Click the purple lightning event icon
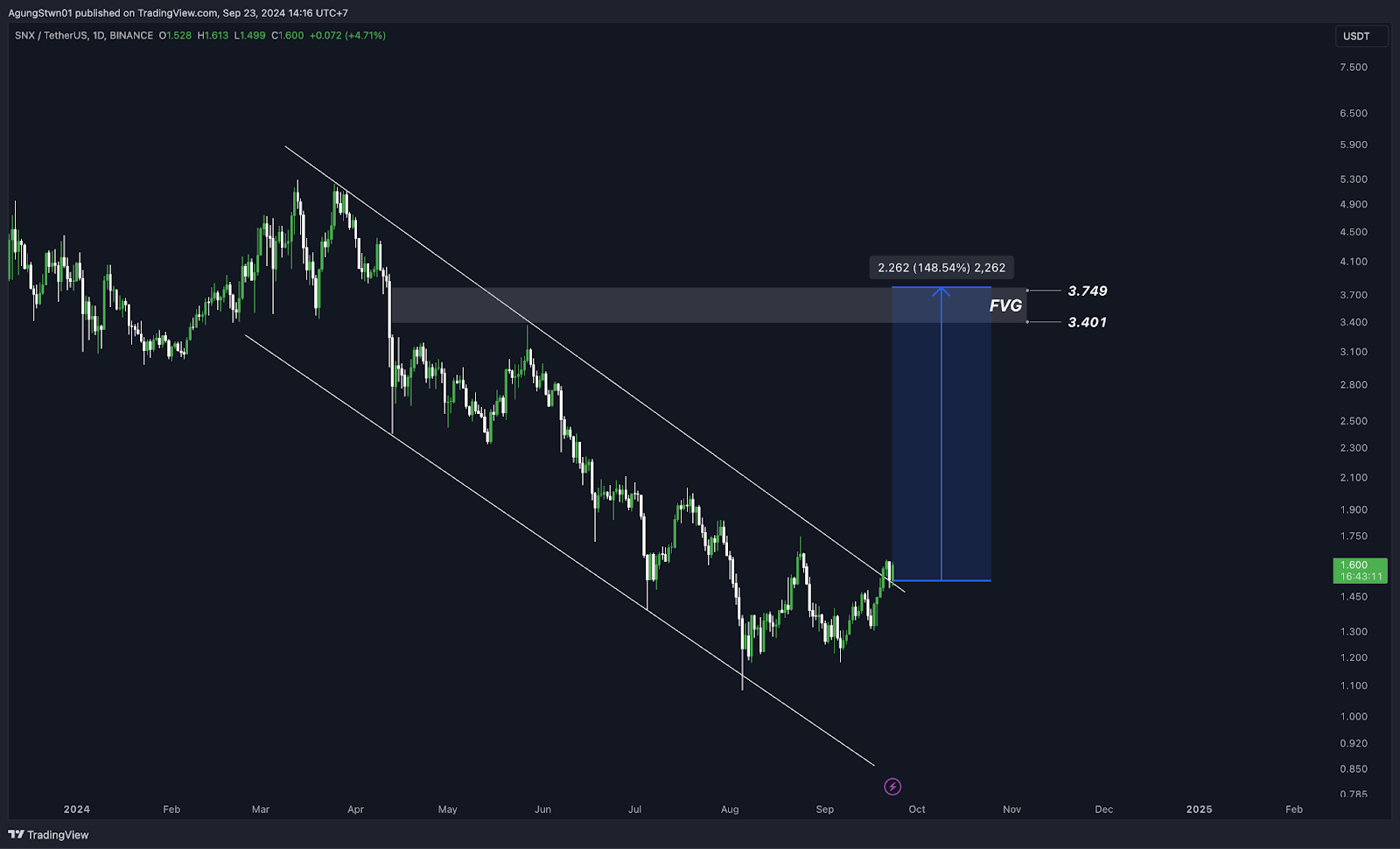Viewport: 1400px width, 849px height. [x=892, y=786]
